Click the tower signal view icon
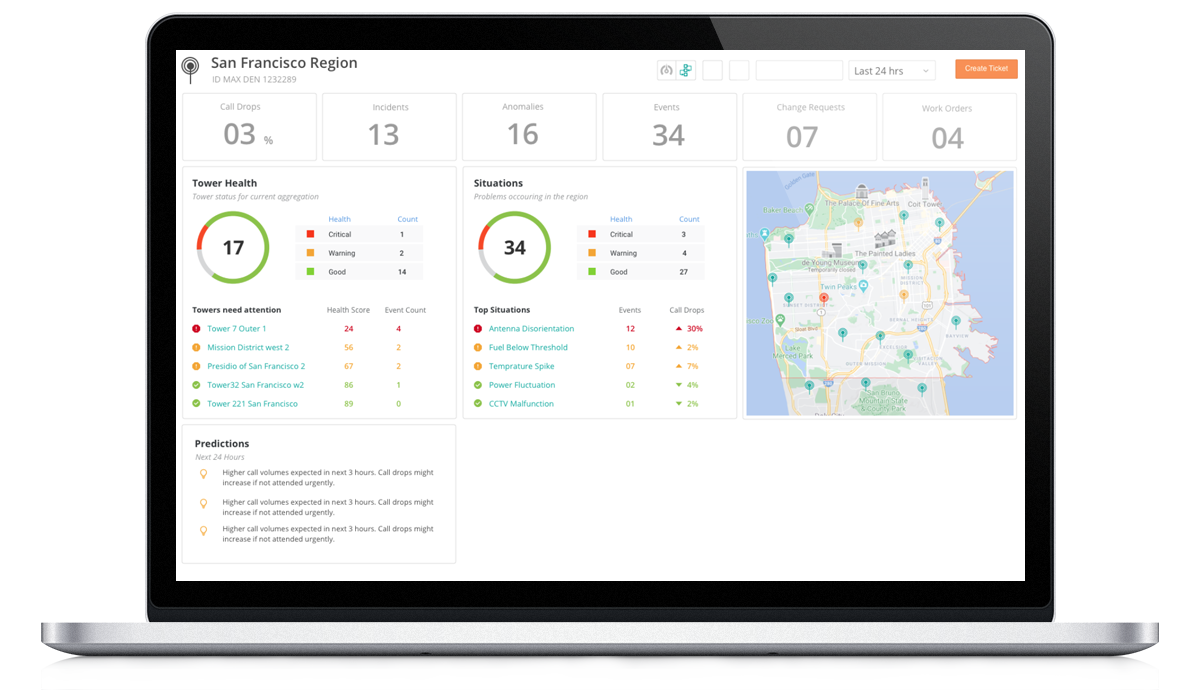 [666, 70]
